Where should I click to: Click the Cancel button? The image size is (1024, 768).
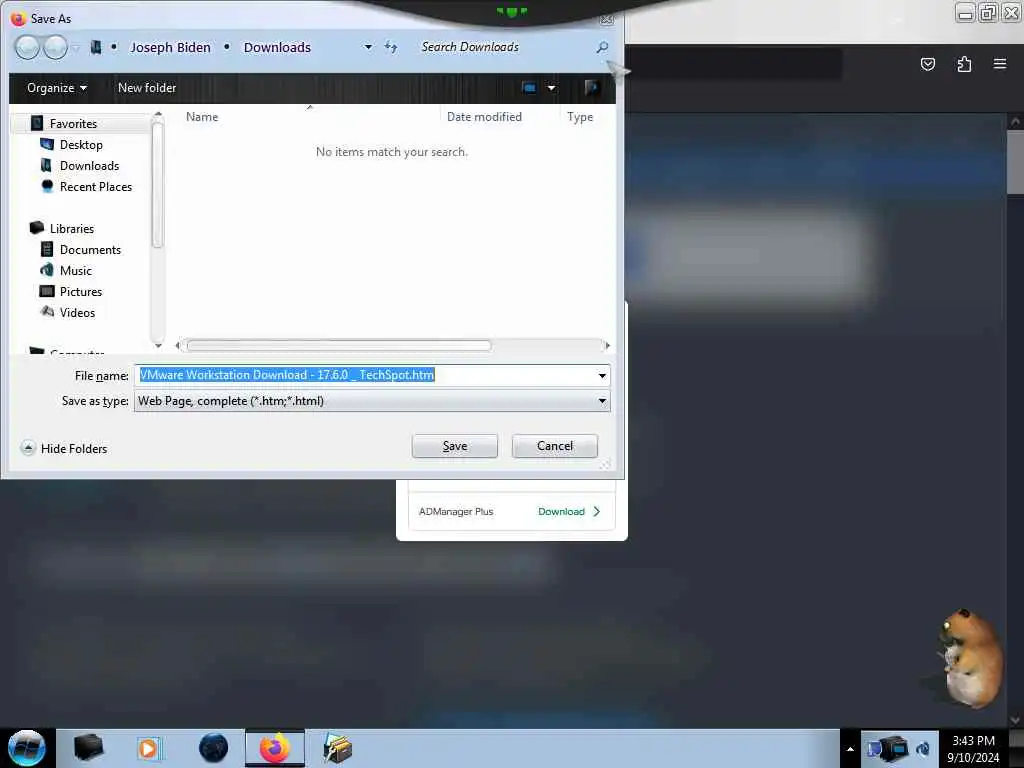[554, 446]
